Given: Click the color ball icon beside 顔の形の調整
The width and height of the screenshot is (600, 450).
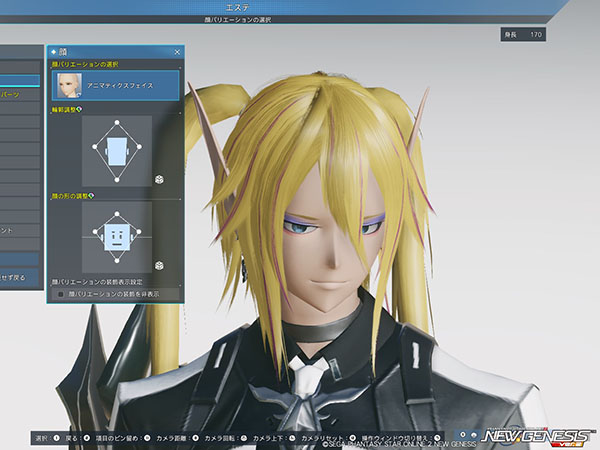Looking at the screenshot, I should [91, 196].
